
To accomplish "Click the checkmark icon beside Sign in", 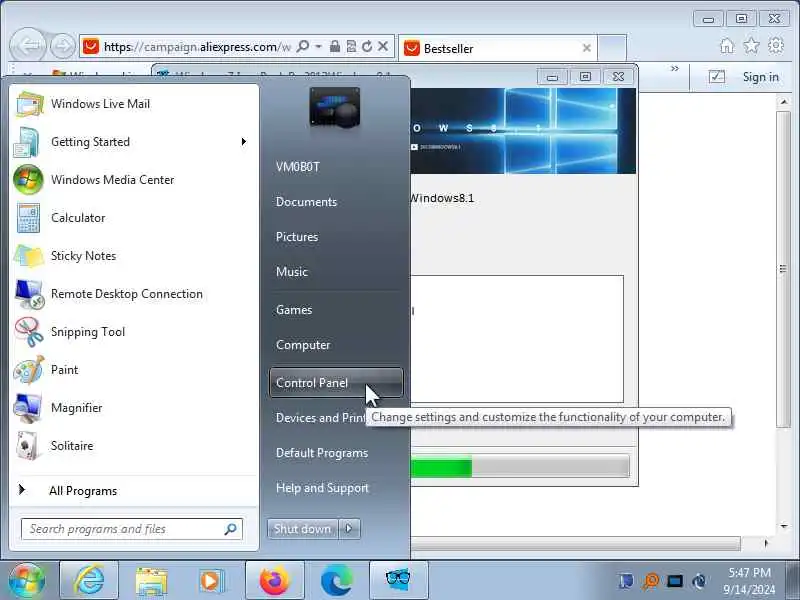I will coord(716,77).
